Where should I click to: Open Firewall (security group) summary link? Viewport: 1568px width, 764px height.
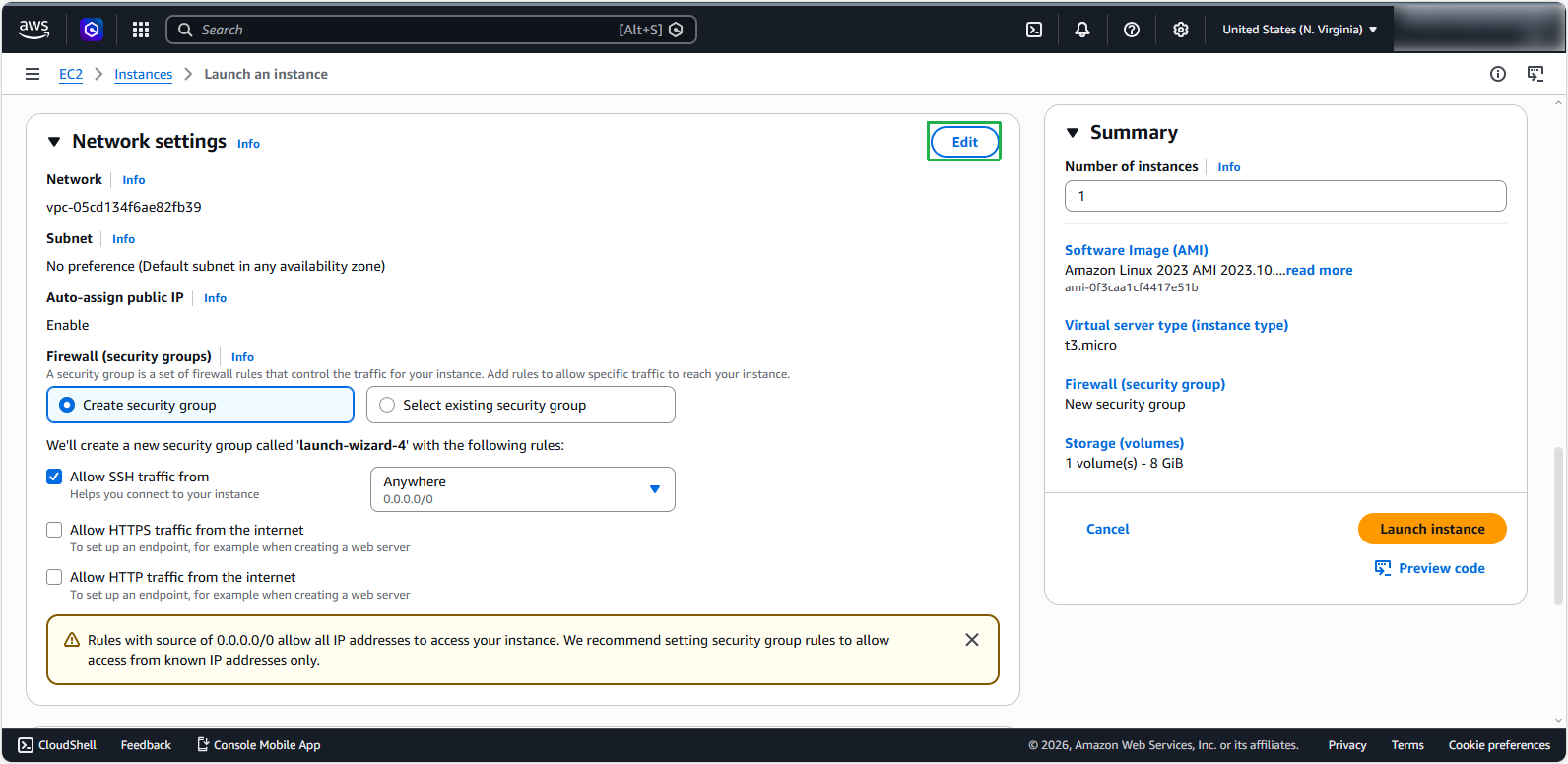(x=1144, y=384)
